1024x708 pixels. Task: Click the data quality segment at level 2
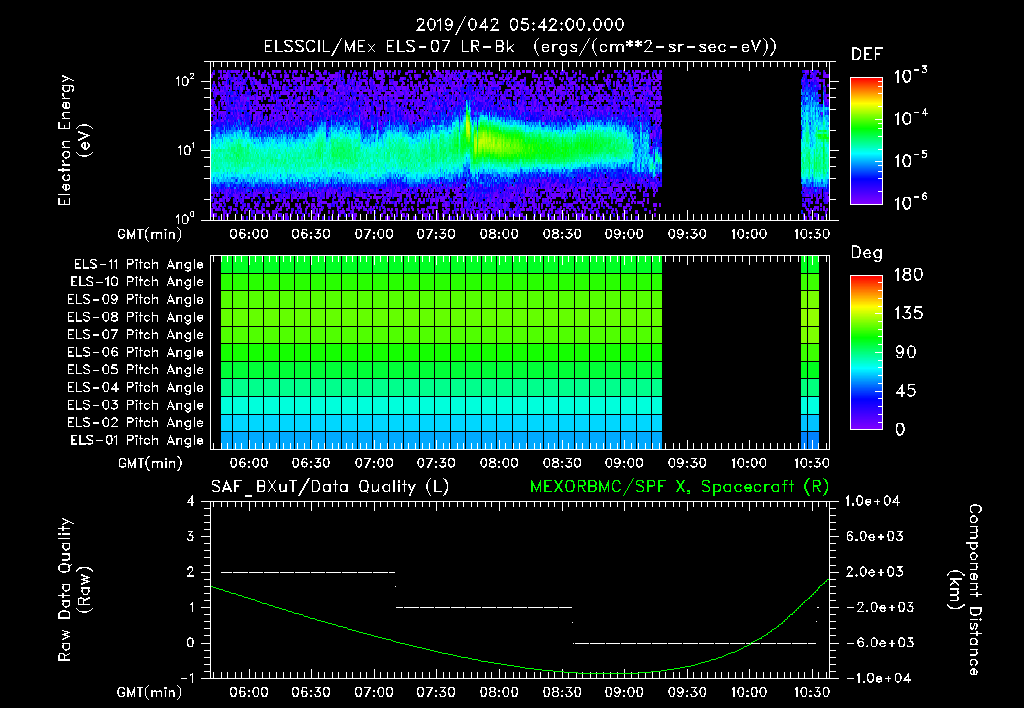click(308, 572)
